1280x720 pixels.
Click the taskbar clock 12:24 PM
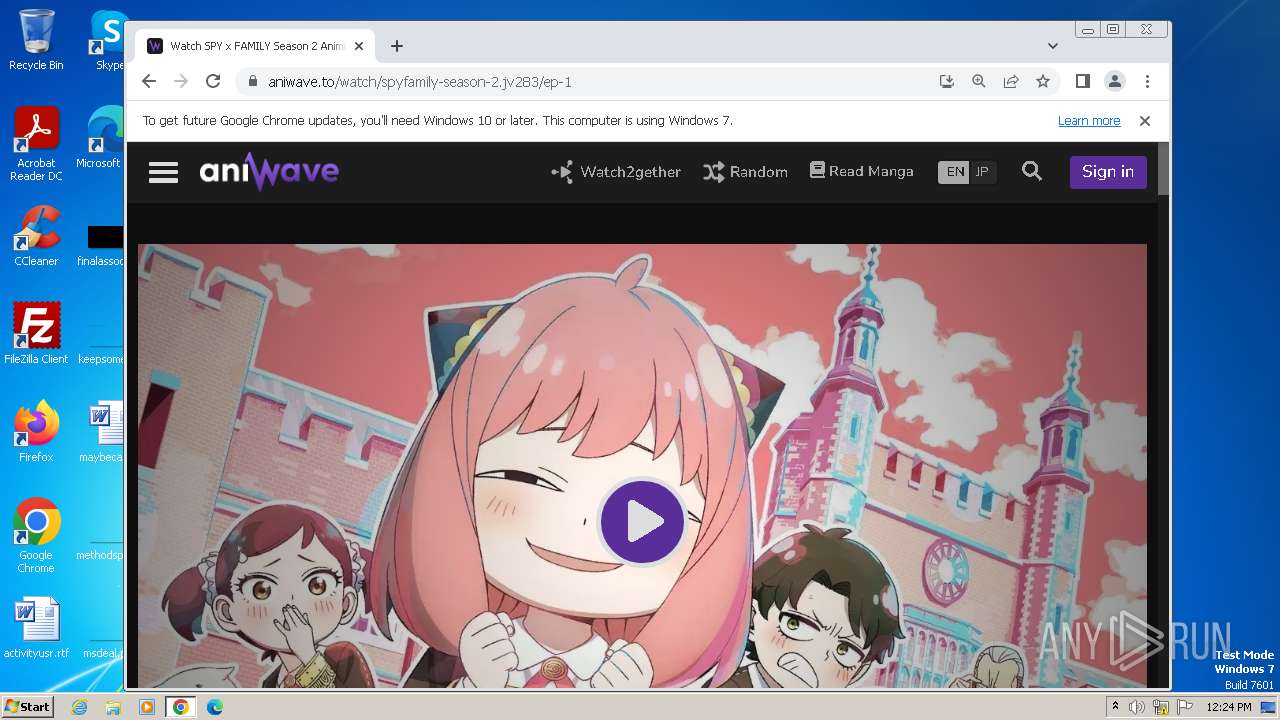(1229, 707)
